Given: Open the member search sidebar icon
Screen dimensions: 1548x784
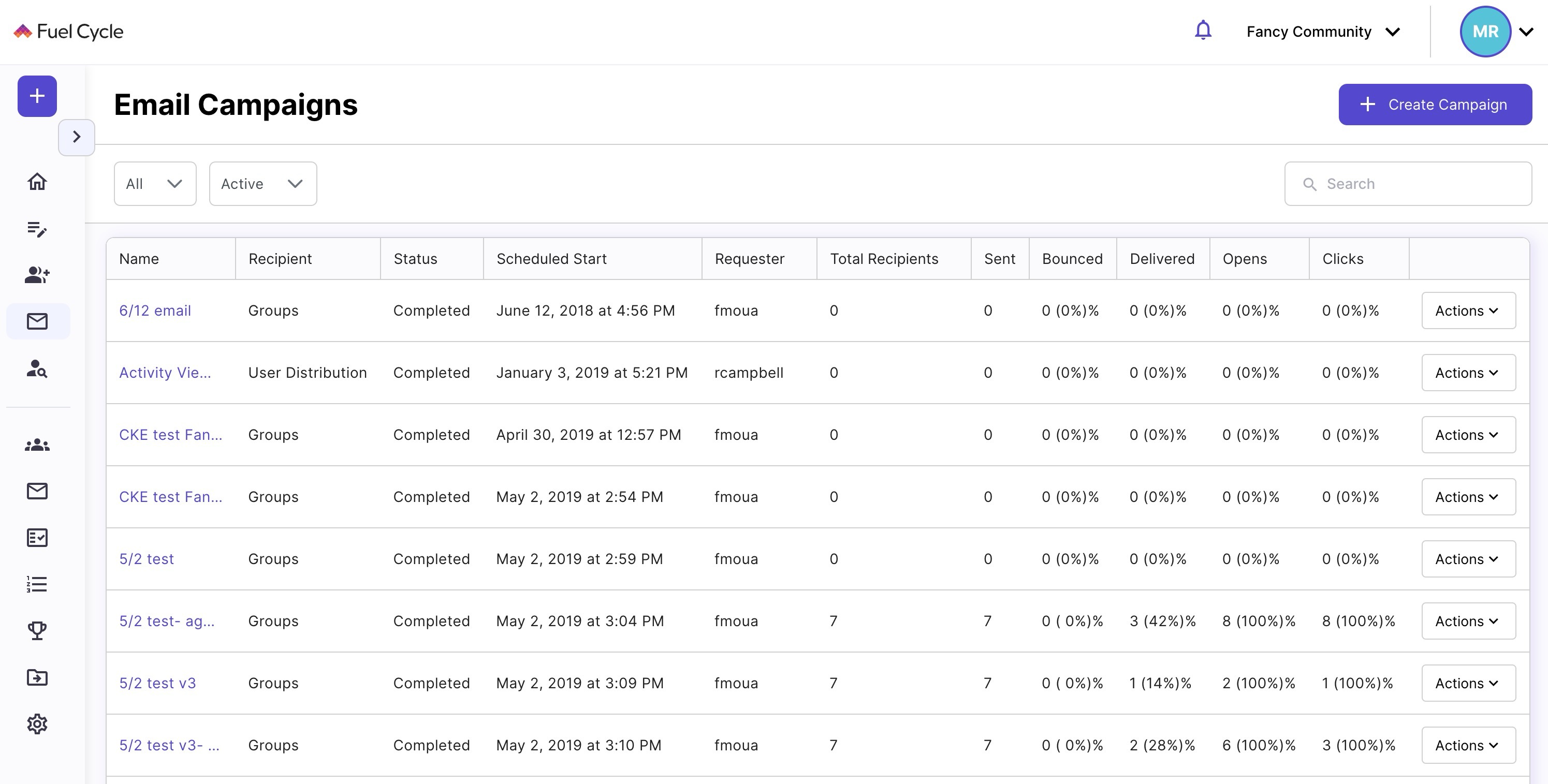Looking at the screenshot, I should point(37,368).
